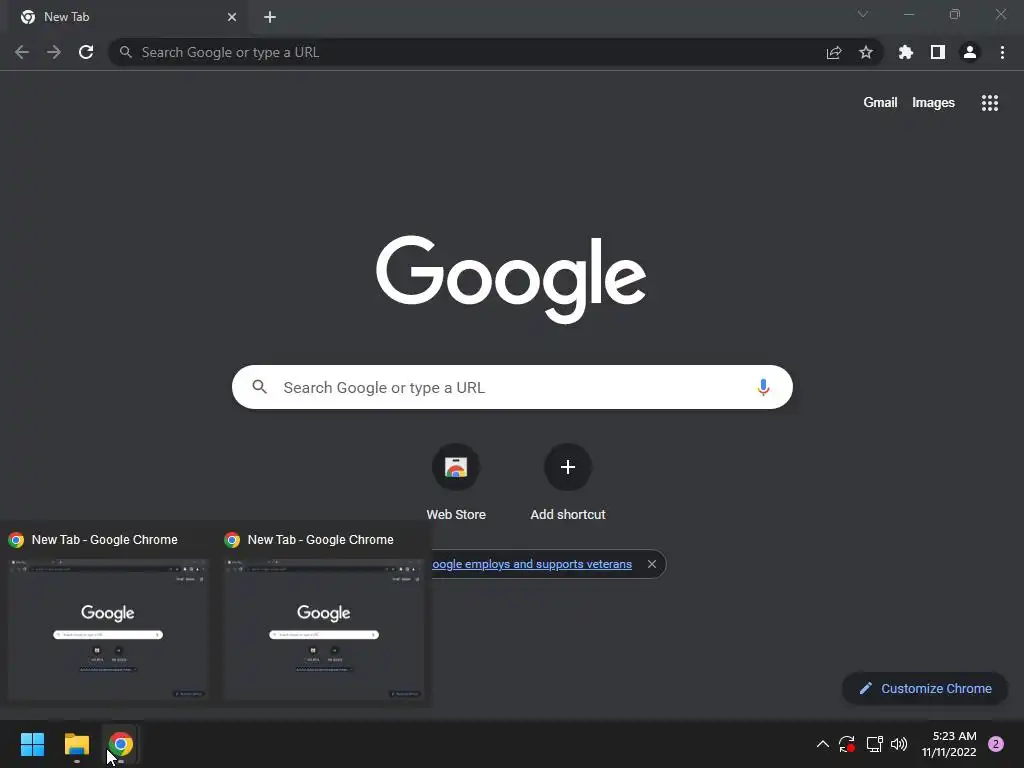Viewport: 1024px width, 768px height.
Task: Expand the tab search chevron
Action: tap(863, 14)
